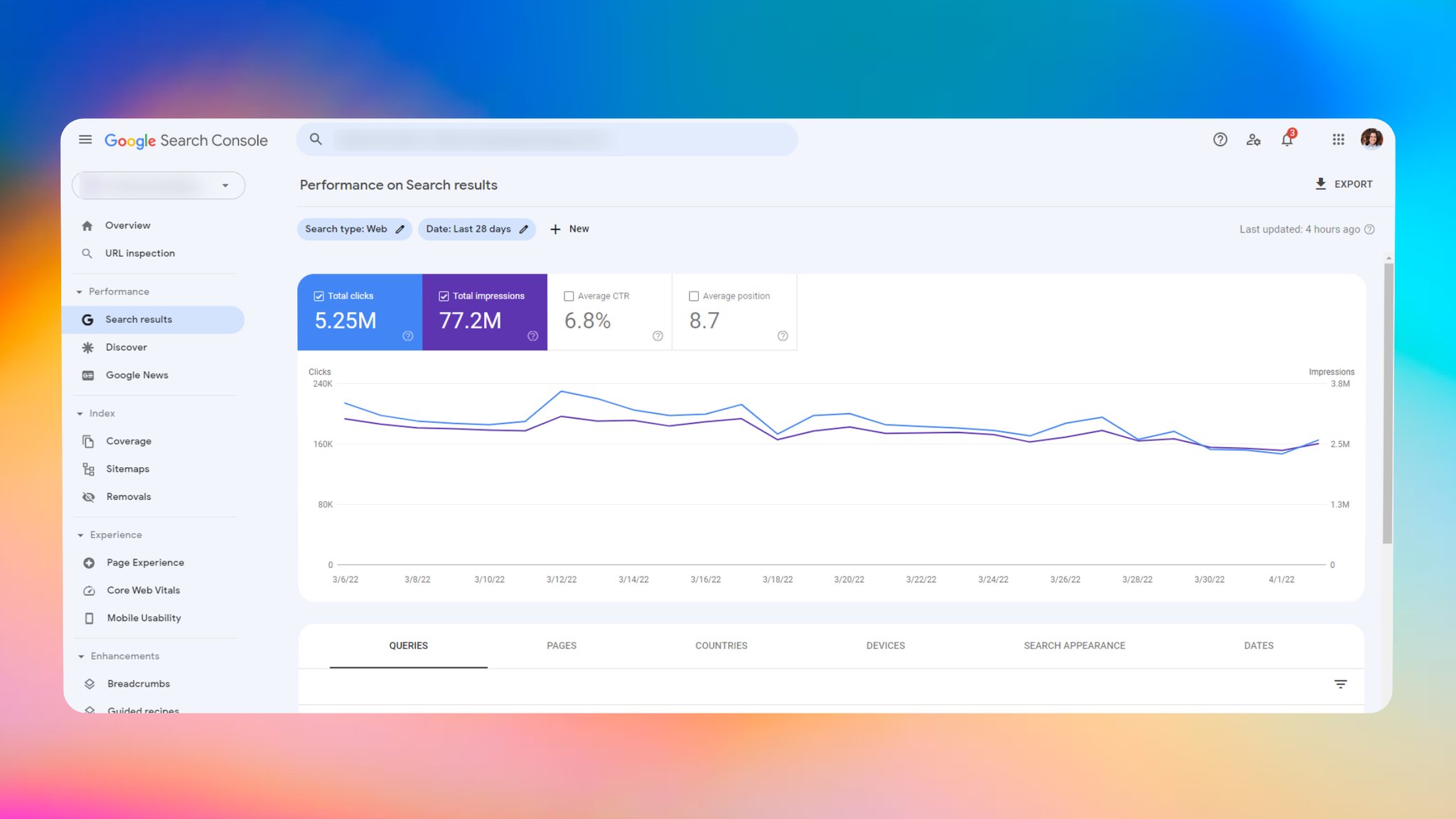The height and width of the screenshot is (819, 1456).
Task: Collapse the Index section
Action: point(80,414)
